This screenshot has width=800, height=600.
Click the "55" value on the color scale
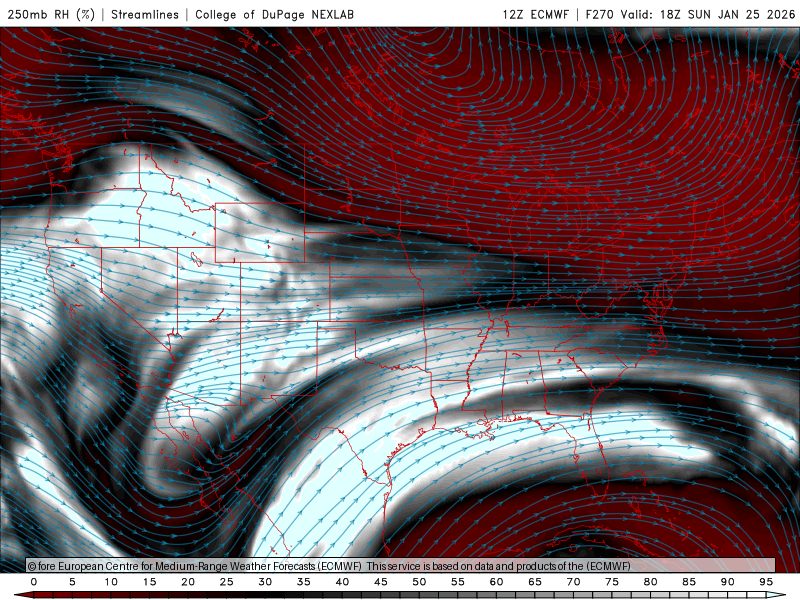pyautogui.click(x=458, y=582)
